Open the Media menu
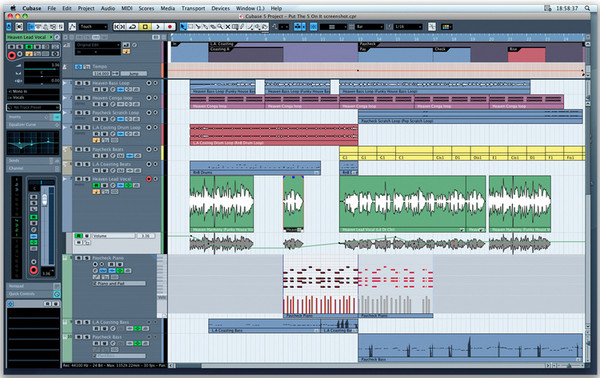 tap(167, 8)
